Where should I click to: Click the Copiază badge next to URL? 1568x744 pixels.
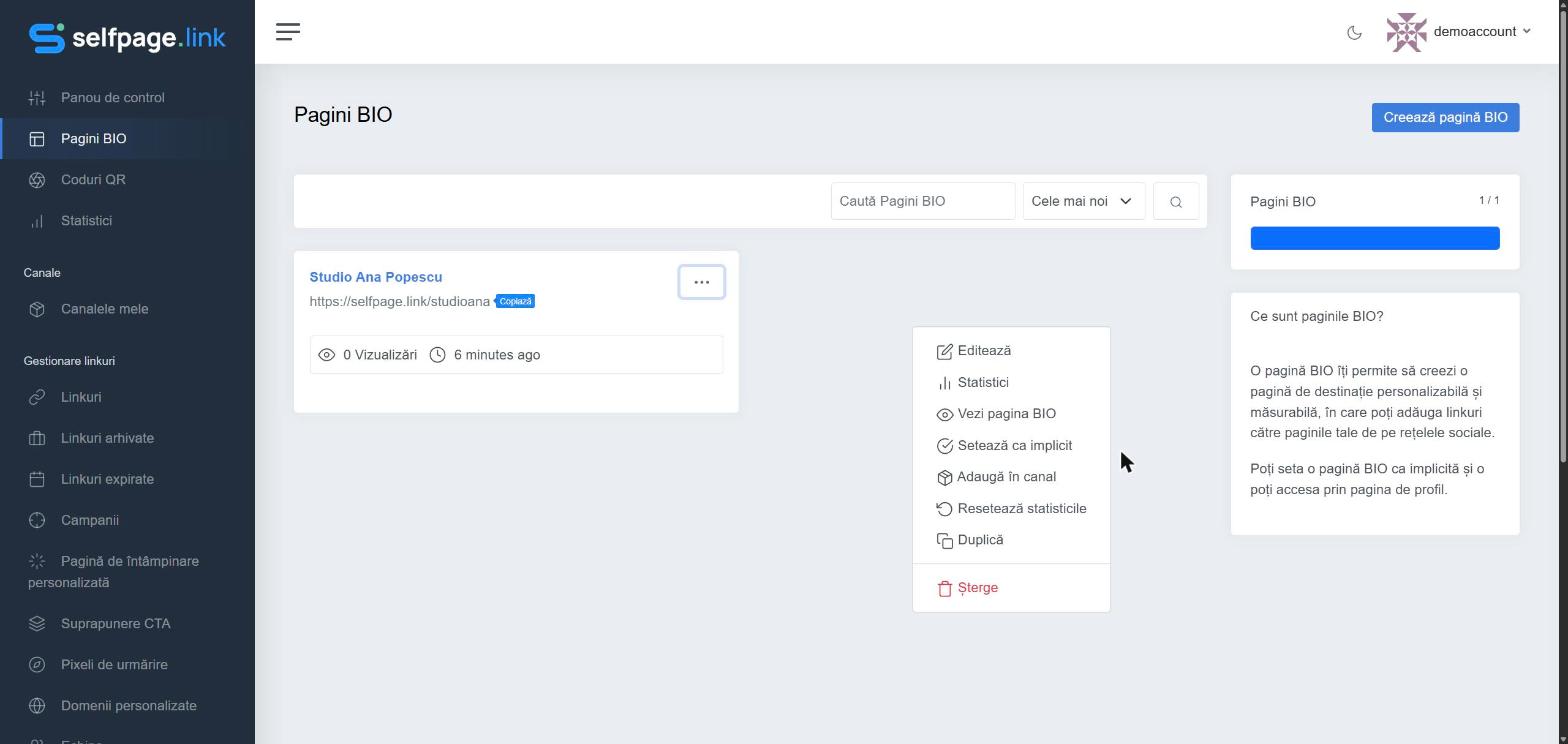click(x=516, y=301)
